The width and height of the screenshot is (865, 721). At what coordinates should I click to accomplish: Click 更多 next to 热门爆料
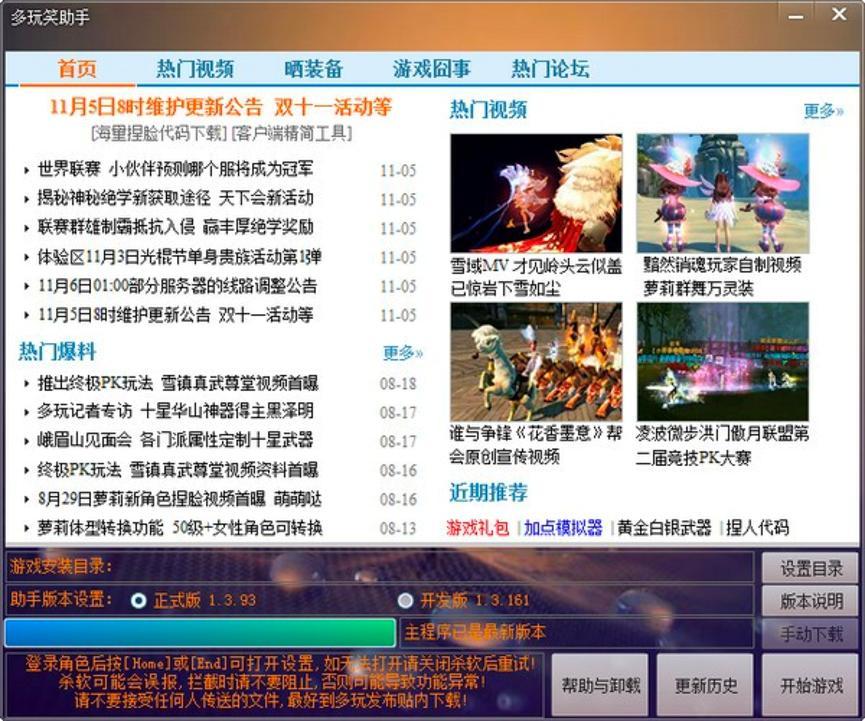click(x=403, y=353)
